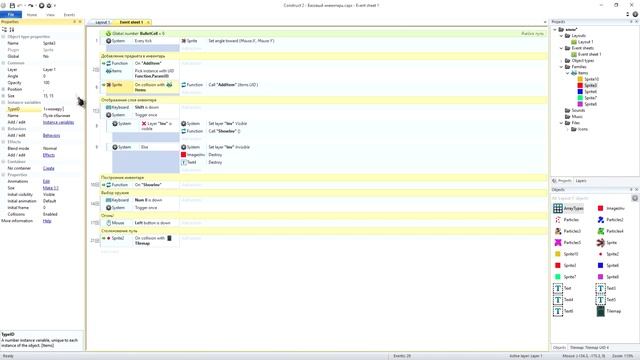Image resolution: width=640 pixels, height=360 pixels.
Task: Click the red ImageInv icon in Destroy action
Action: coord(184,155)
